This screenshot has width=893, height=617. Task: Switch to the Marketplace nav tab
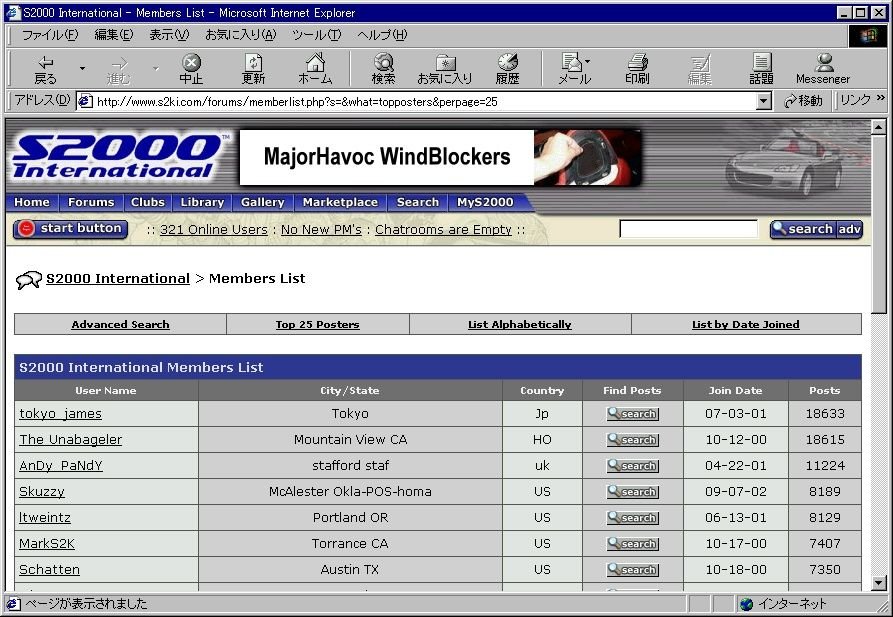pyautogui.click(x=340, y=202)
